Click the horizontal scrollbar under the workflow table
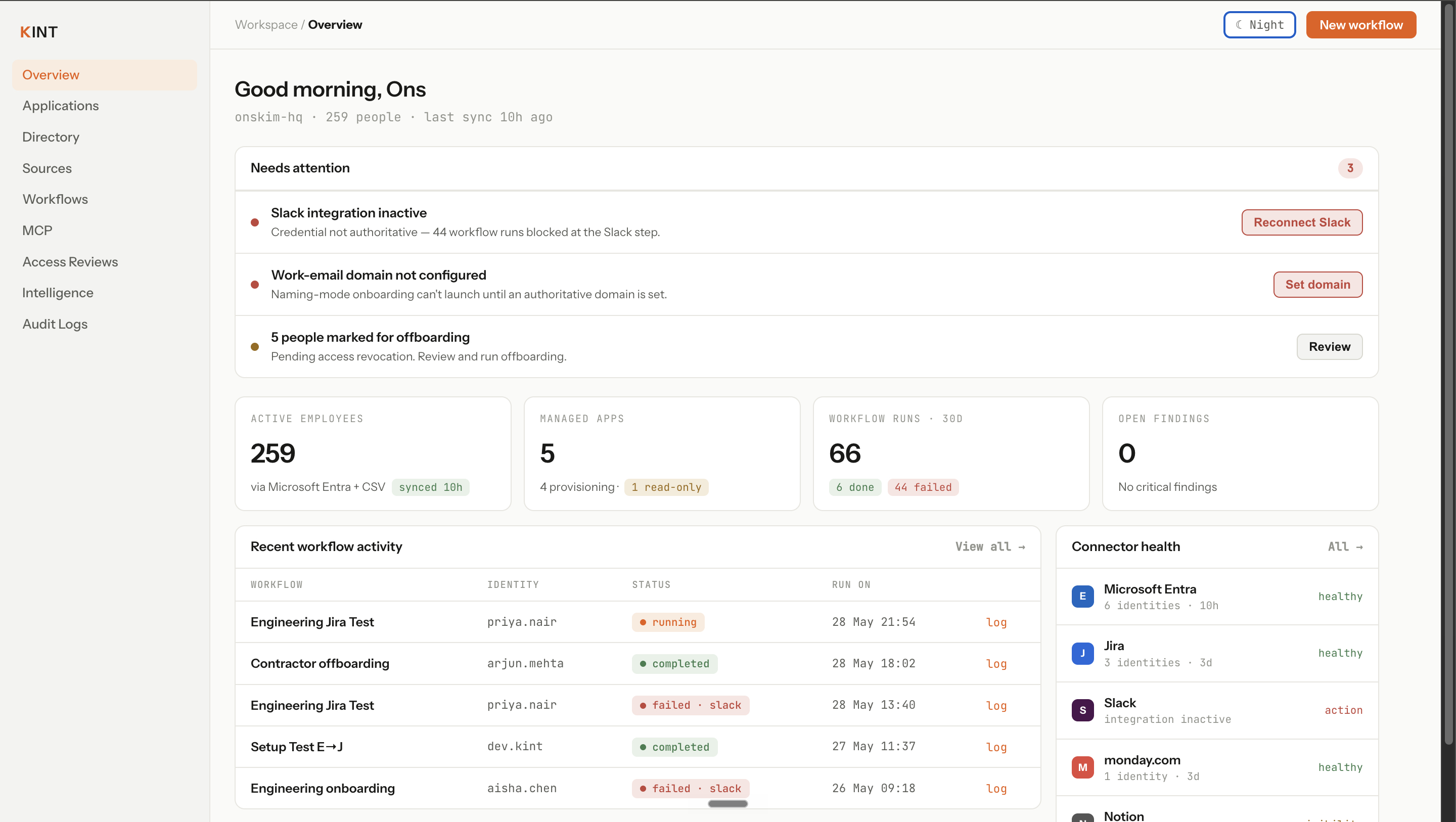Viewport: 1456px width, 822px height. 727,803
